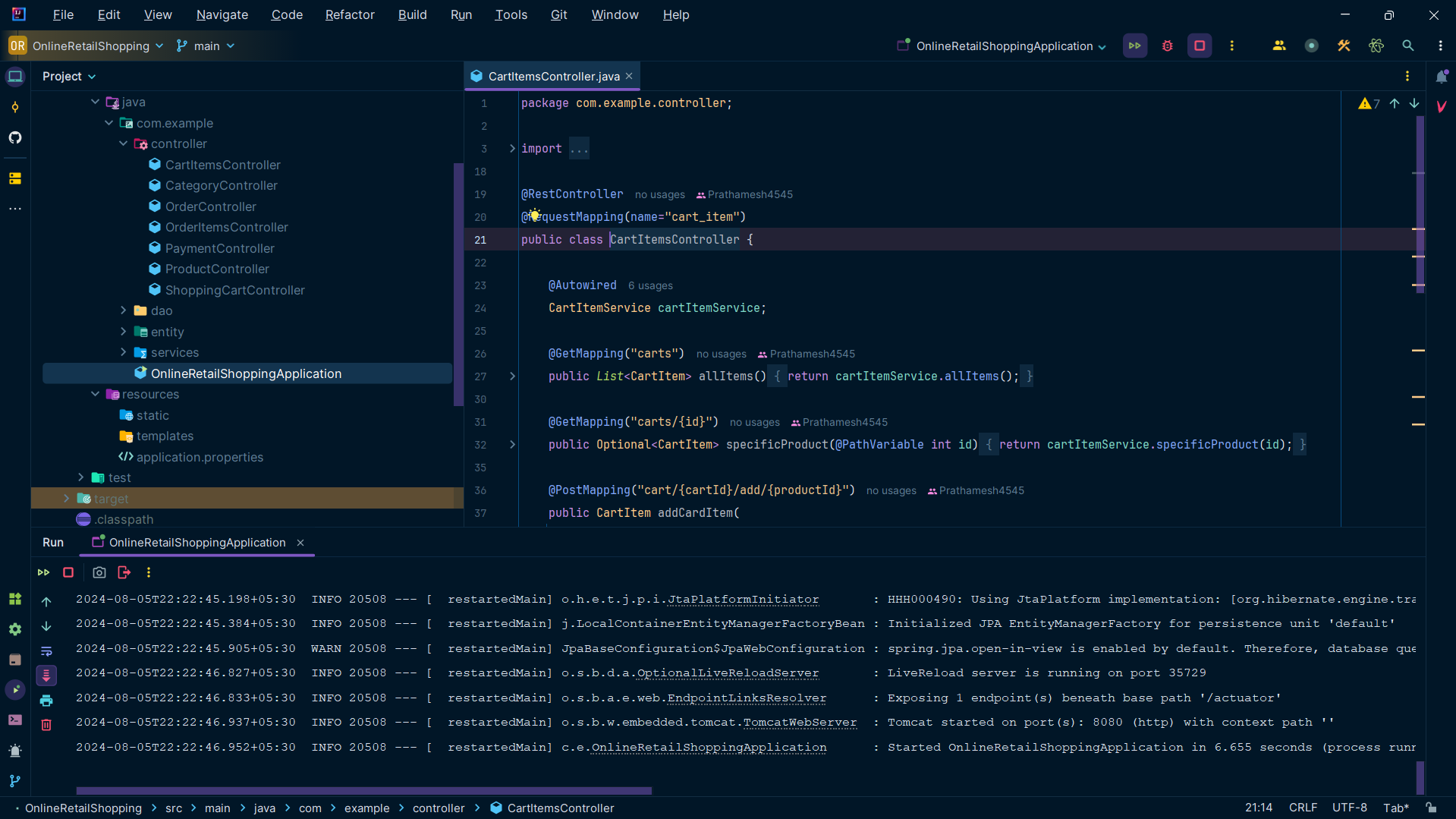The height and width of the screenshot is (819, 1456).
Task: Rerun OnlineRetailShoppingApplication from main toolbar
Action: click(x=1134, y=46)
